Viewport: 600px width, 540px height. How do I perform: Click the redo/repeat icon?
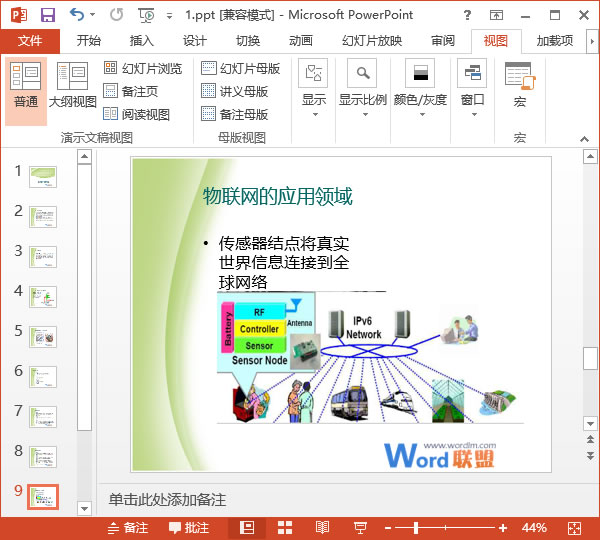116,15
